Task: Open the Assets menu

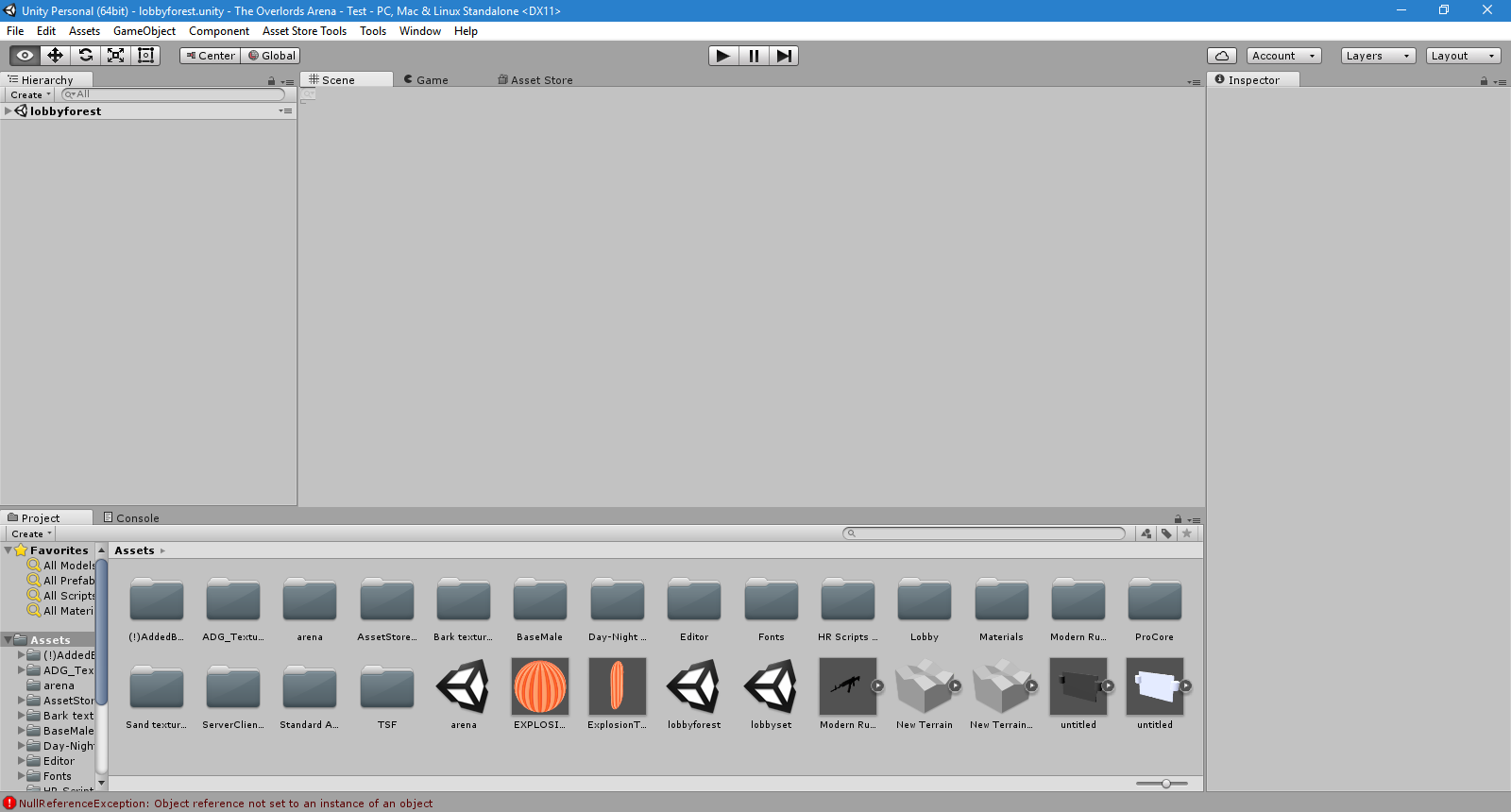Action: pos(84,31)
